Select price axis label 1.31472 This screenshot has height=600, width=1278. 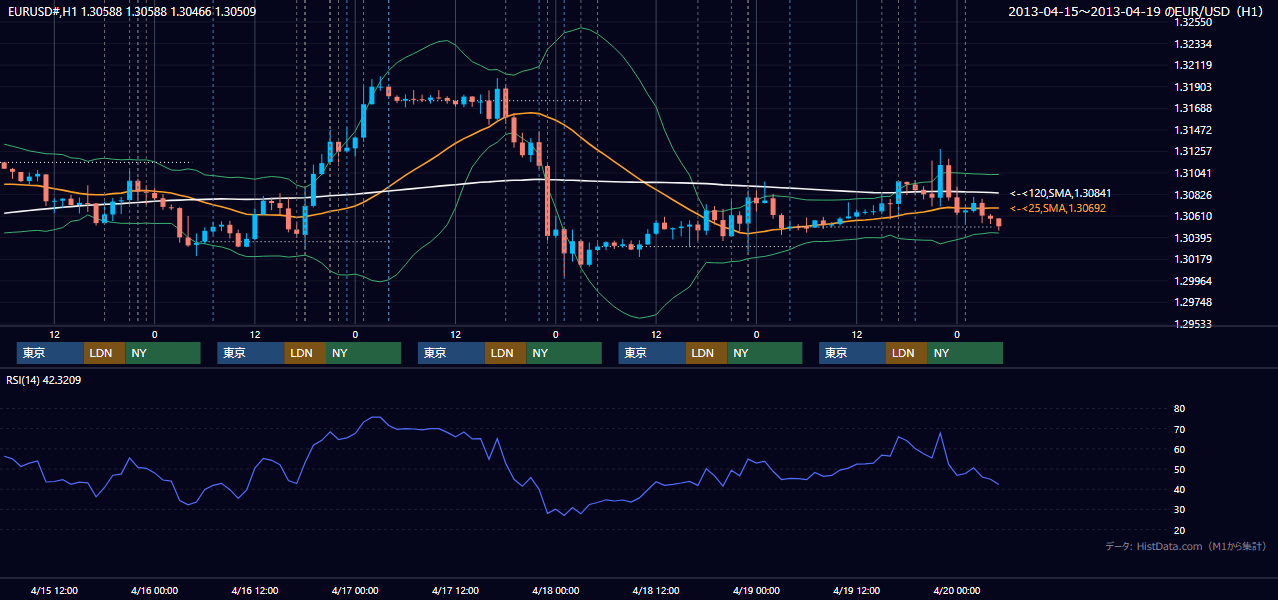click(x=1193, y=130)
